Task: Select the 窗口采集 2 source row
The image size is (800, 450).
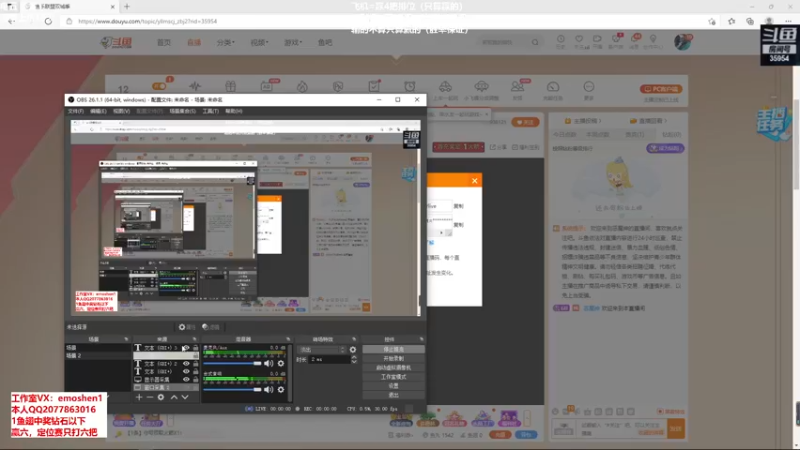Action: pos(166,388)
